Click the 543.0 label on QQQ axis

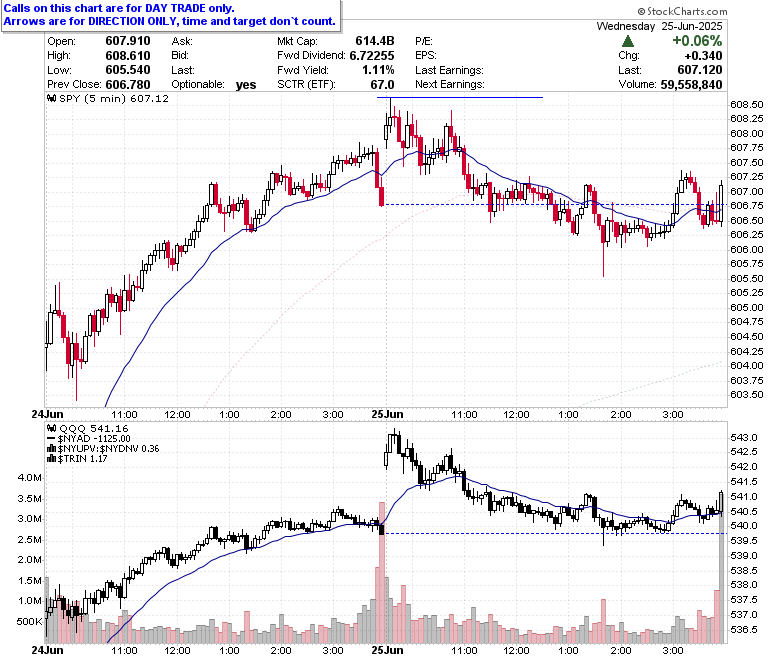pyautogui.click(x=744, y=438)
